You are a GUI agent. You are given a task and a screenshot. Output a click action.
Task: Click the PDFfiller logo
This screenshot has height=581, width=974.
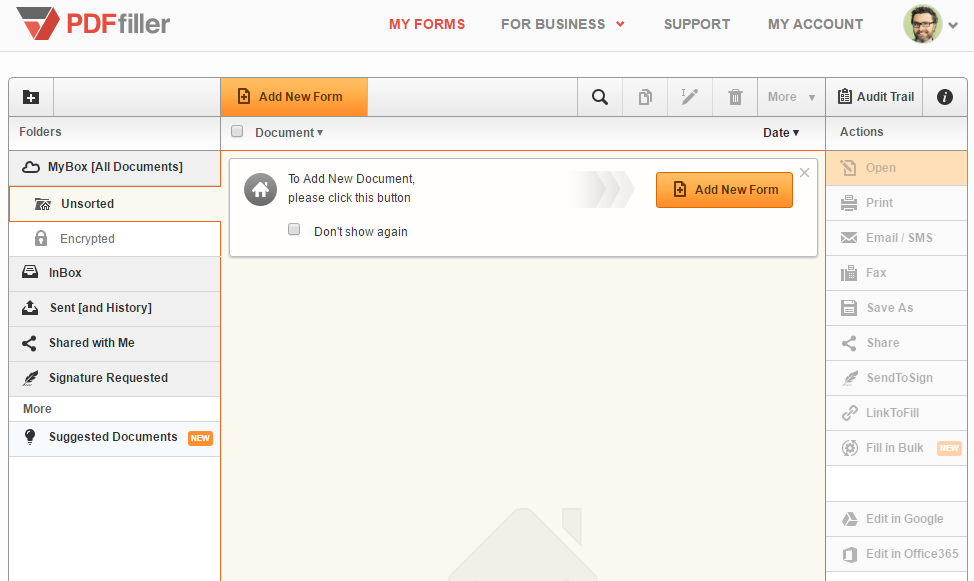(93, 23)
